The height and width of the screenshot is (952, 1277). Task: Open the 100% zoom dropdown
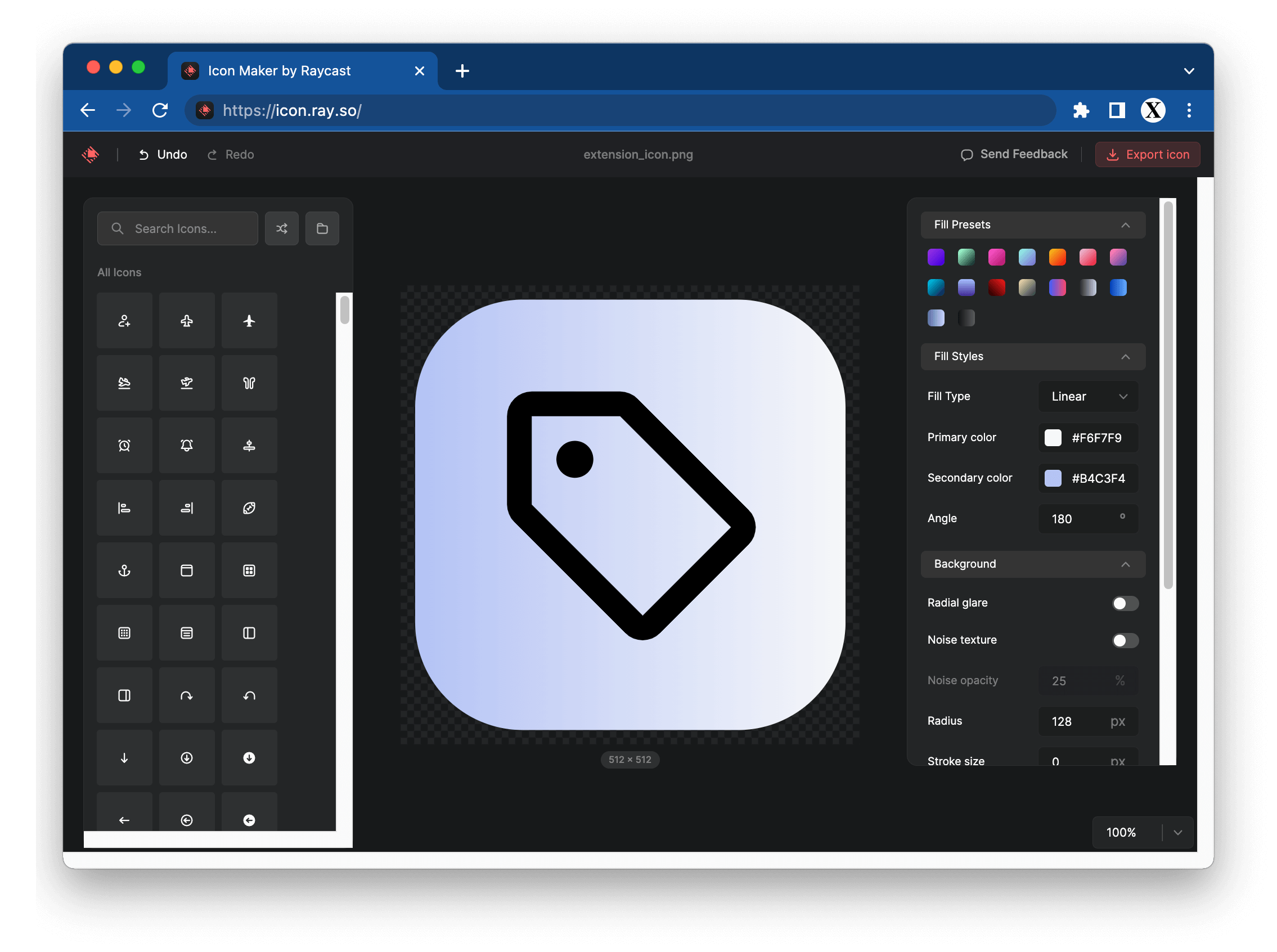point(1177,833)
